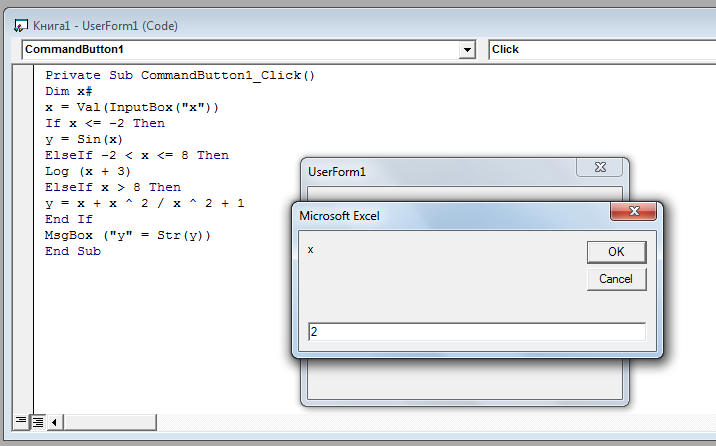Switch to Procedure View icon

[x=21, y=422]
